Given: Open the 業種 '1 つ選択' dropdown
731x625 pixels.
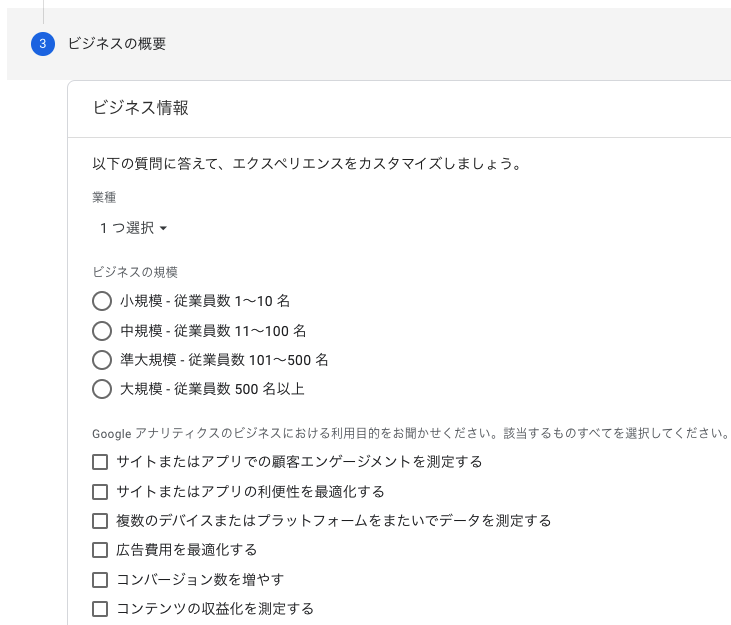Looking at the screenshot, I should pos(133,228).
